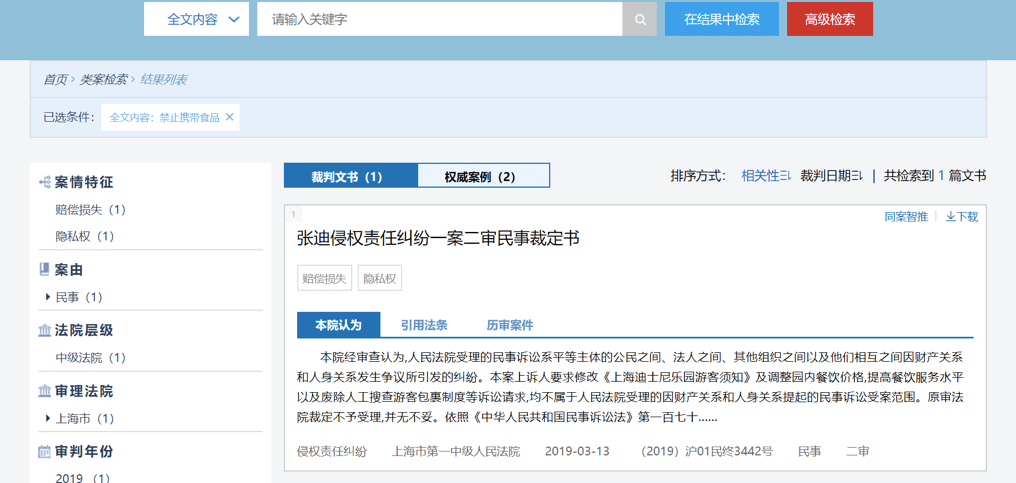Open the 引用法条 tab
The height and width of the screenshot is (483, 1016).
pyautogui.click(x=424, y=325)
